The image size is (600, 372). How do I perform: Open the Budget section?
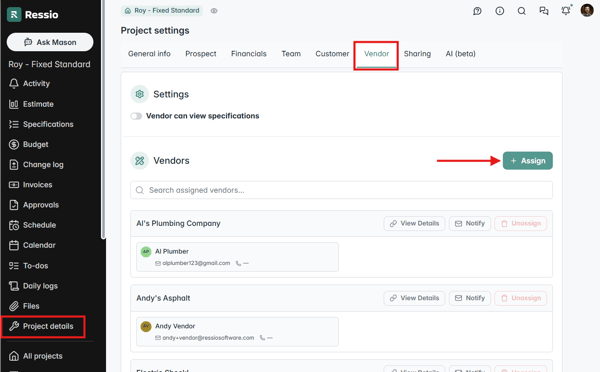(29, 144)
